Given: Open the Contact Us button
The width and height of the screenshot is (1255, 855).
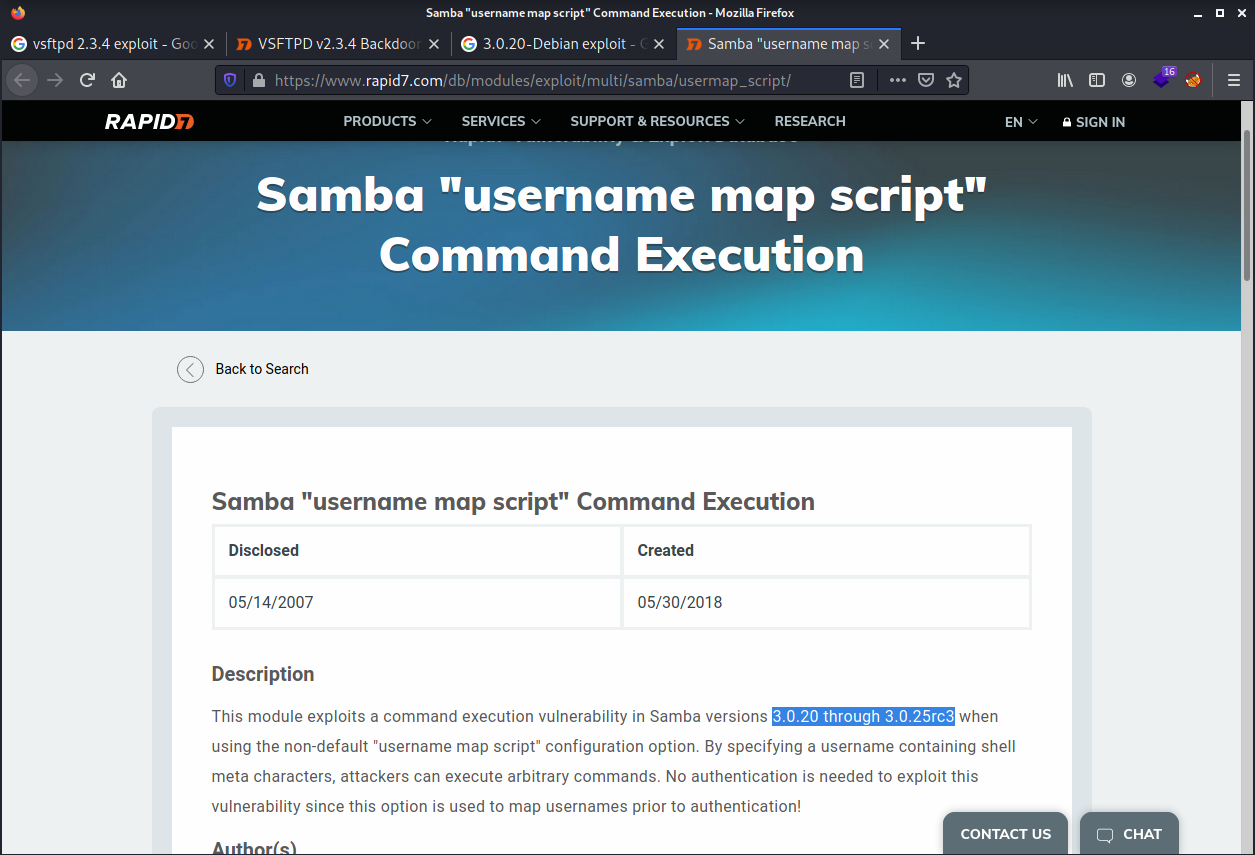Looking at the screenshot, I should point(1005,834).
